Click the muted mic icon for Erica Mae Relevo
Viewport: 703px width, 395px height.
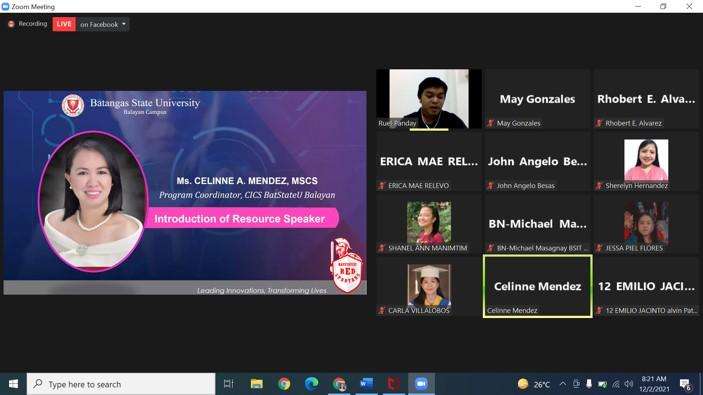coord(382,185)
